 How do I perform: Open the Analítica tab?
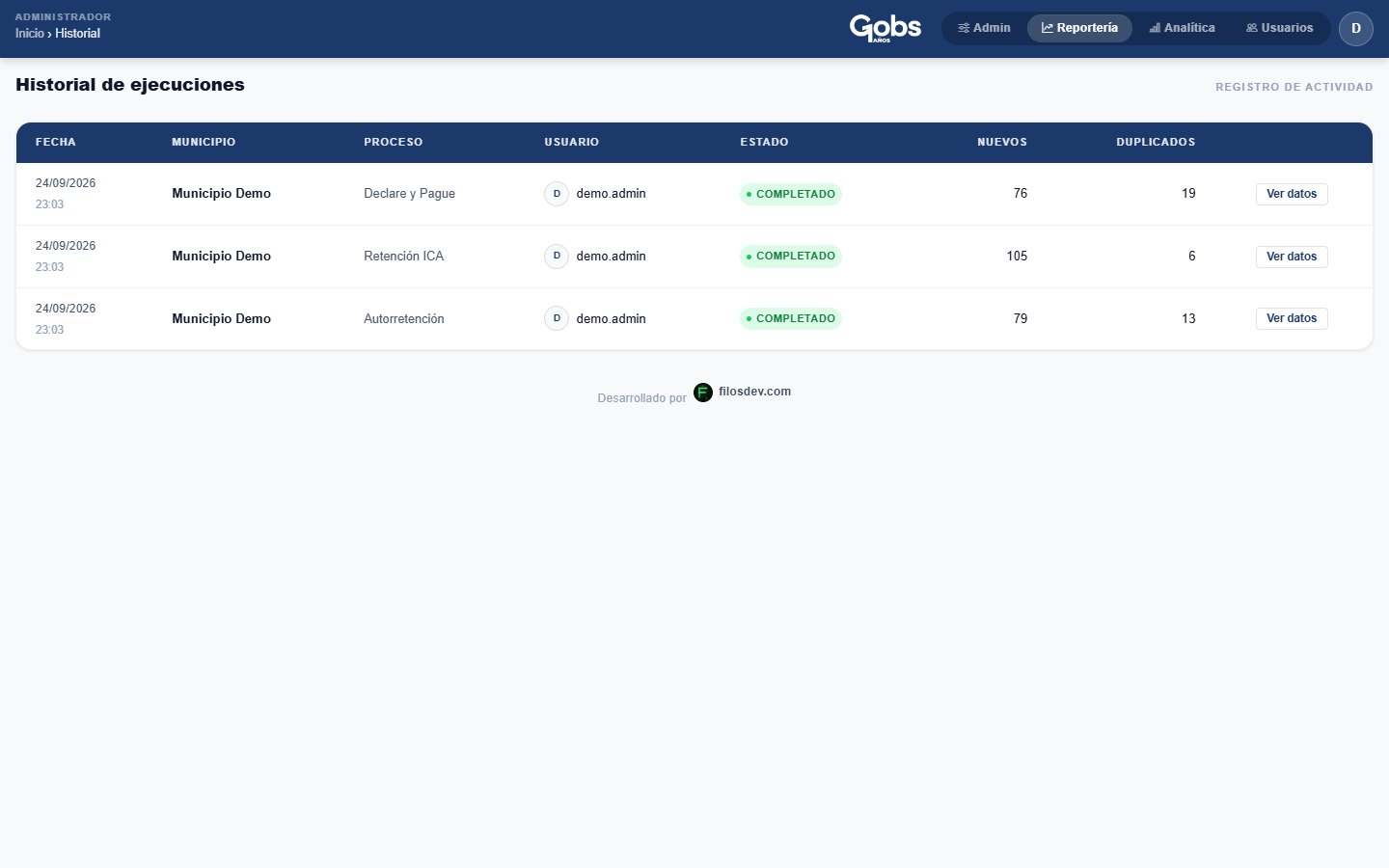(x=1182, y=28)
